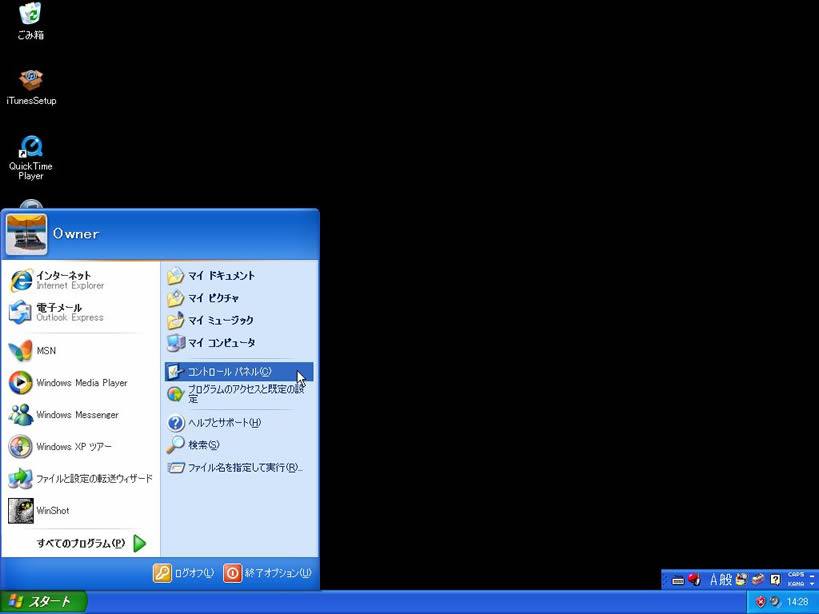Click the Owner user picture
This screenshot has height=614, width=819.
pos(26,234)
